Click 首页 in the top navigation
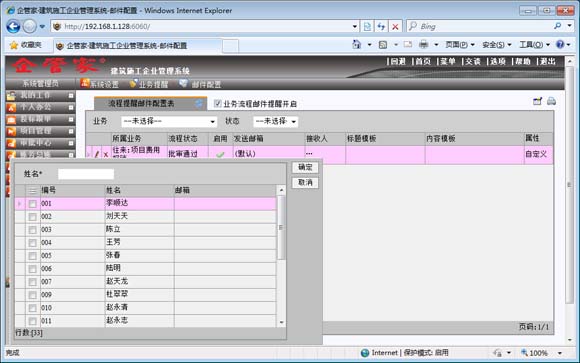This screenshot has height=363, width=580. click(423, 62)
